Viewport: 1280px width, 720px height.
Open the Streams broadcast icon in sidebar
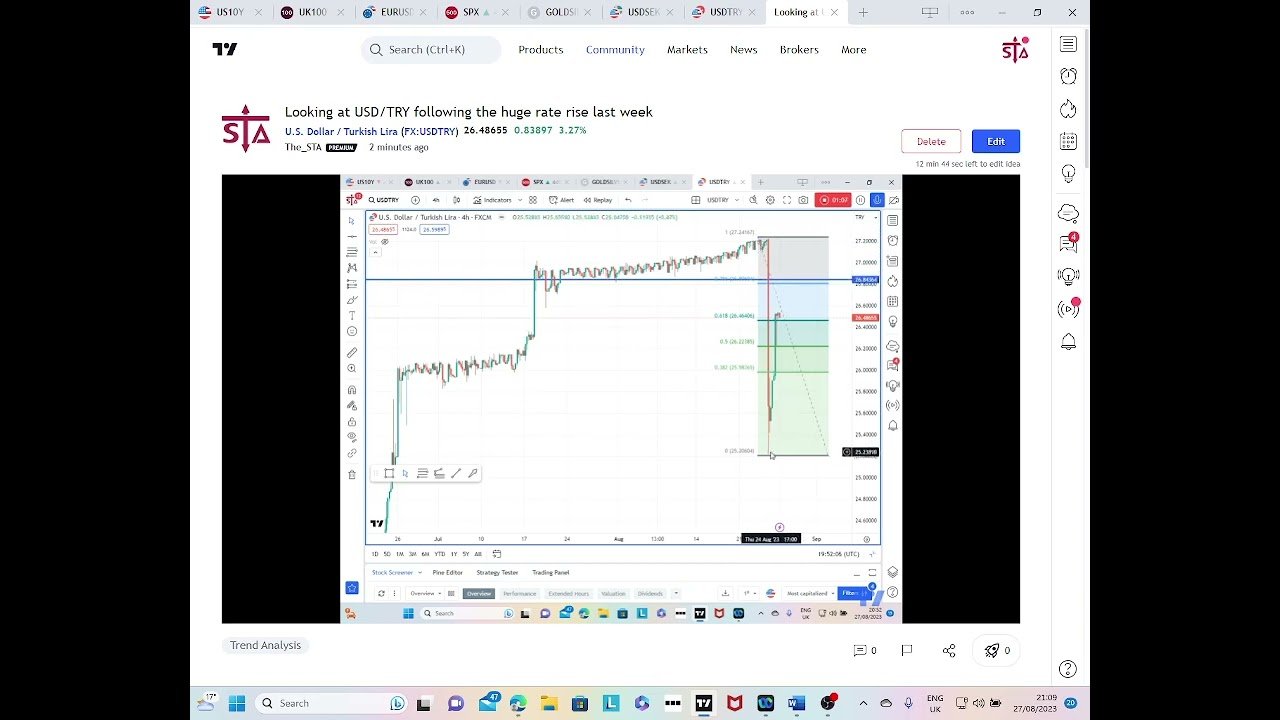click(1068, 309)
